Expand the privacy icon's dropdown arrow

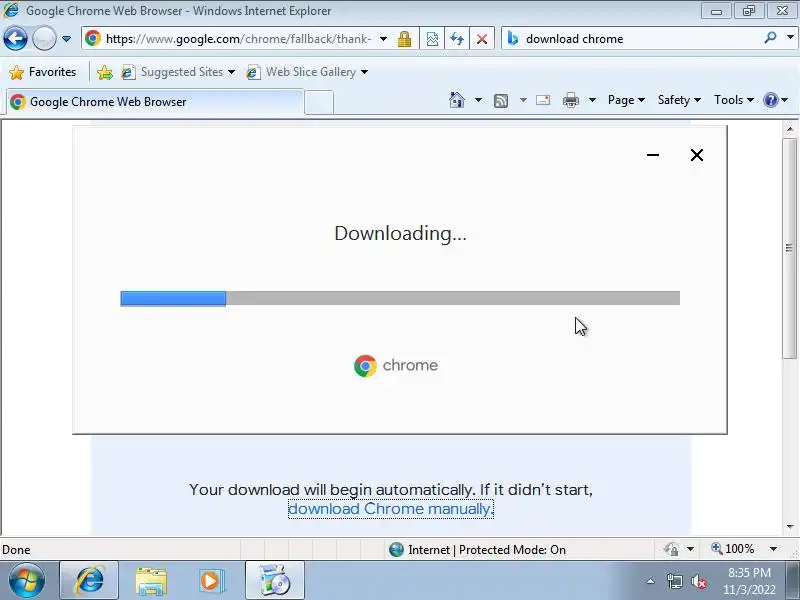click(690, 549)
